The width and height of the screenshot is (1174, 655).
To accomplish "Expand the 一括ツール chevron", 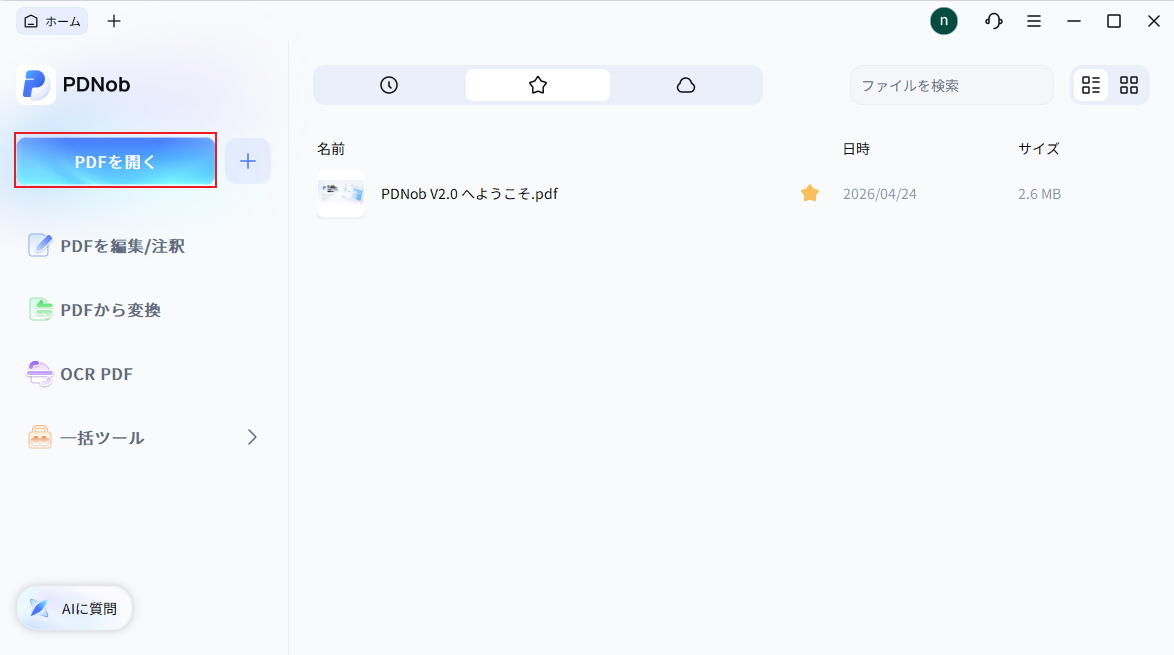I will pyautogui.click(x=252, y=437).
